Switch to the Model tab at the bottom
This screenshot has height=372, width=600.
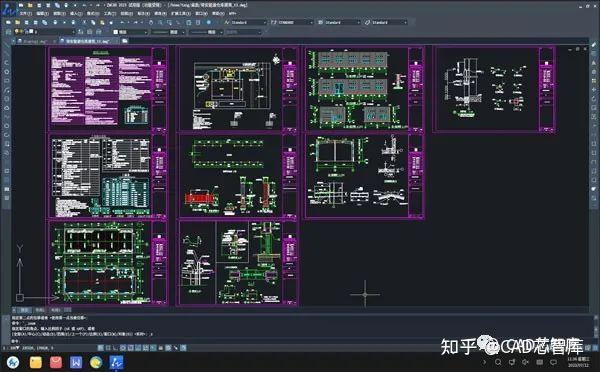click(x=24, y=310)
